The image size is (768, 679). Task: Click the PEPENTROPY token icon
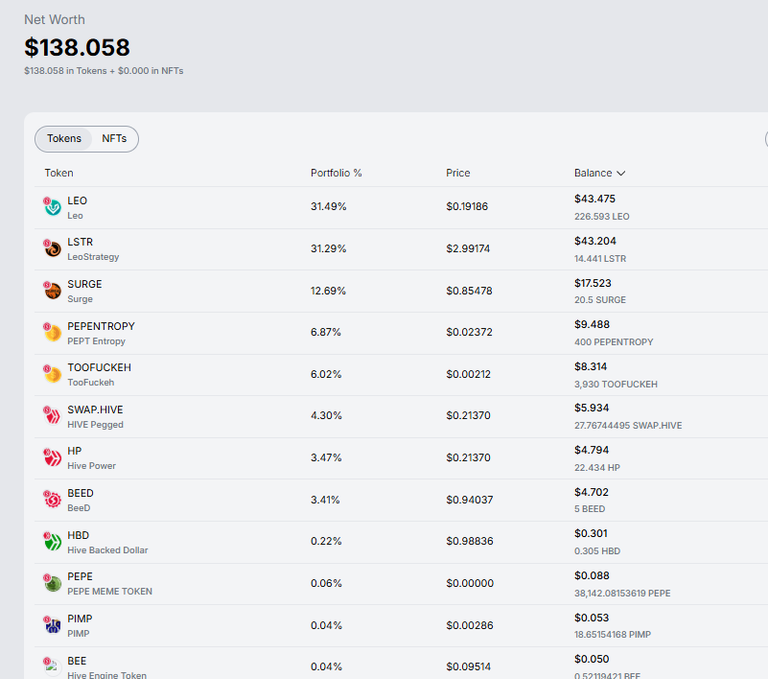click(52, 333)
